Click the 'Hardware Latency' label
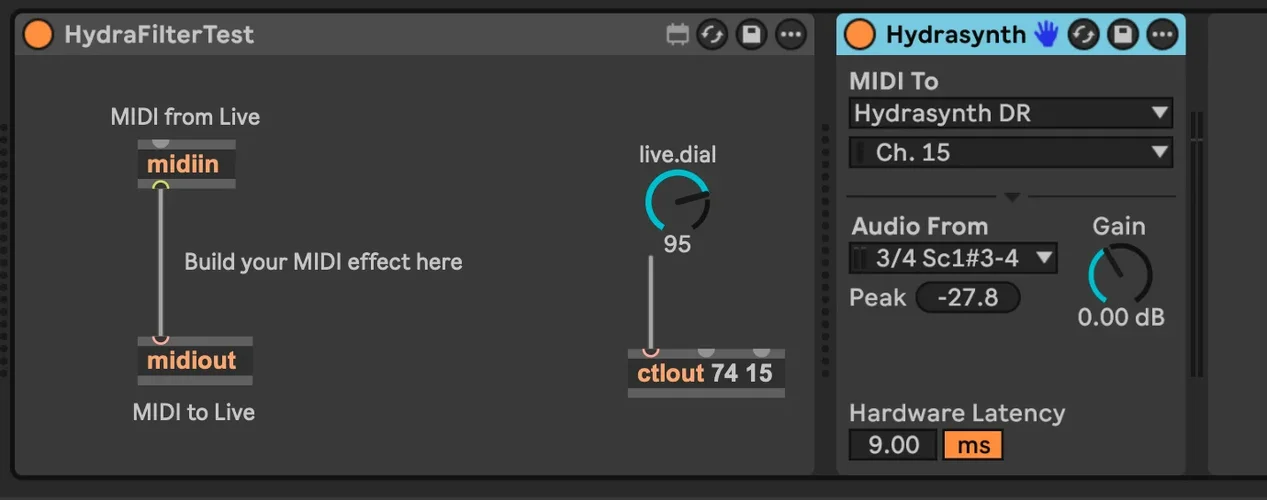The width and height of the screenshot is (1267, 500). (957, 413)
